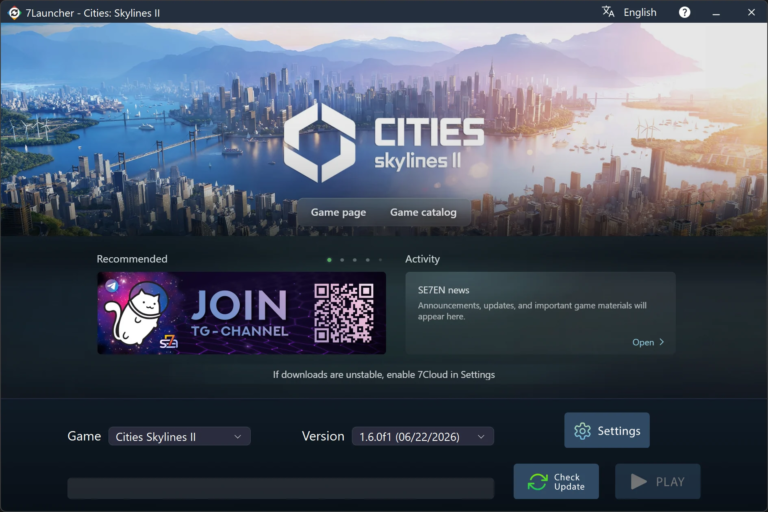Open the Join TG-Channel banner
Image resolution: width=768 pixels, height=512 pixels.
[x=241, y=313]
